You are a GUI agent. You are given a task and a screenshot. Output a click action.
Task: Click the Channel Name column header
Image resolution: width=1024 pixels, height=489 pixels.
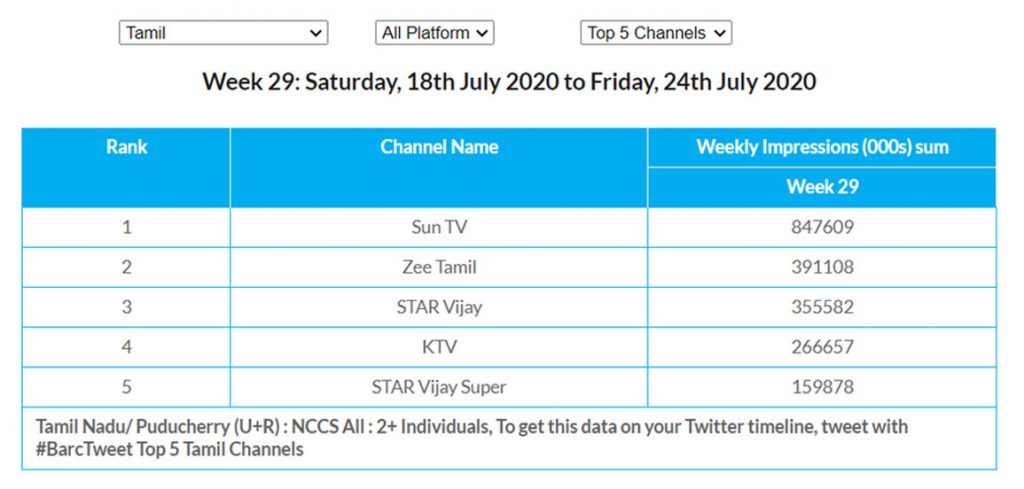(x=439, y=147)
